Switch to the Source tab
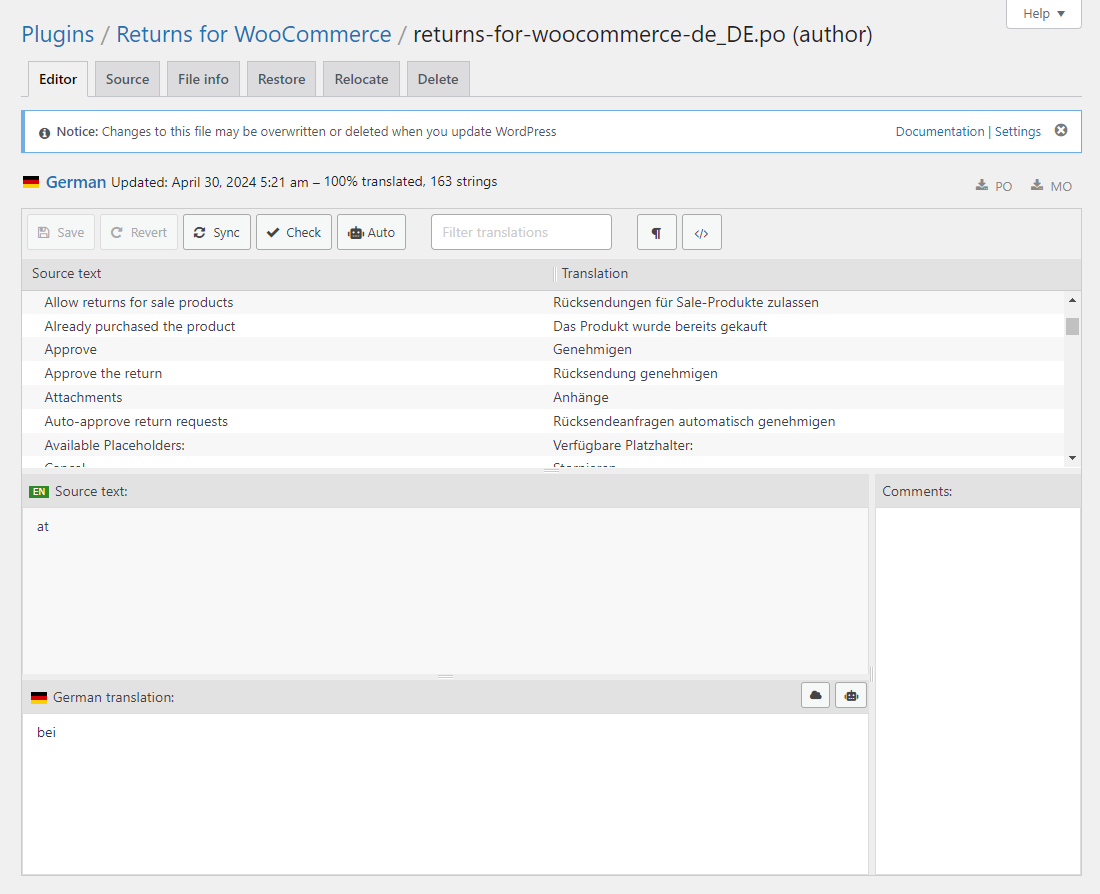1100x894 pixels. 127,79
